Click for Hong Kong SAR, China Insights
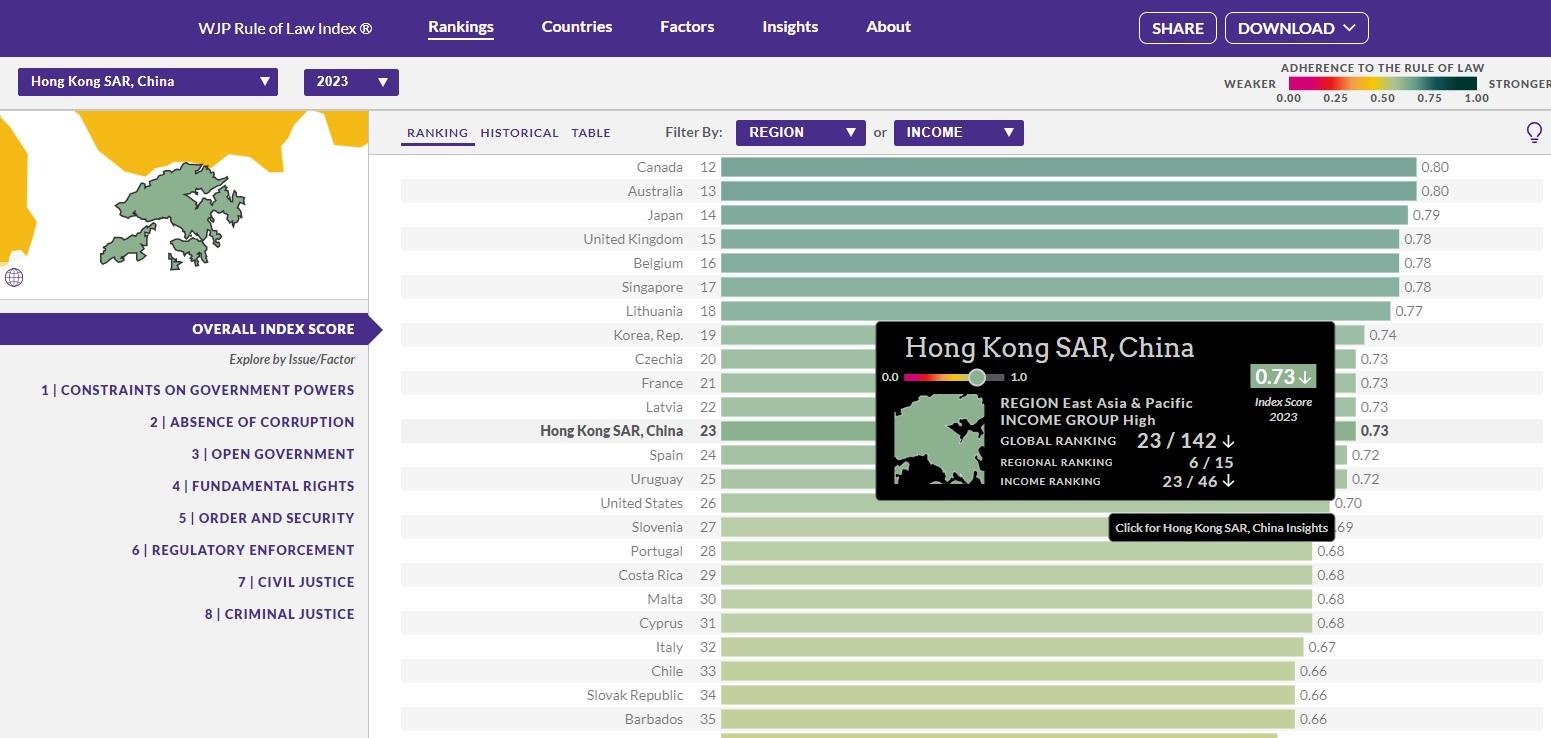1551x738 pixels. (1220, 527)
